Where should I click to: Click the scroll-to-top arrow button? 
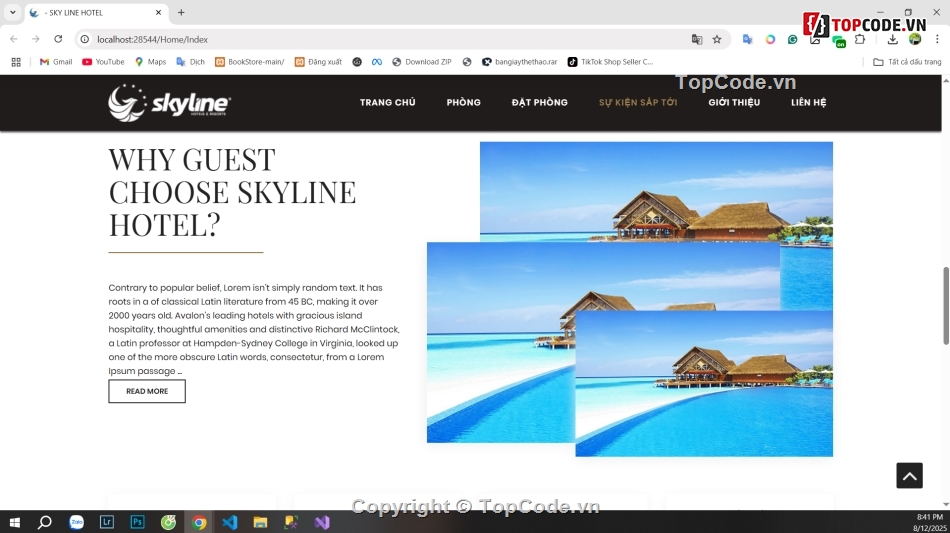(909, 475)
